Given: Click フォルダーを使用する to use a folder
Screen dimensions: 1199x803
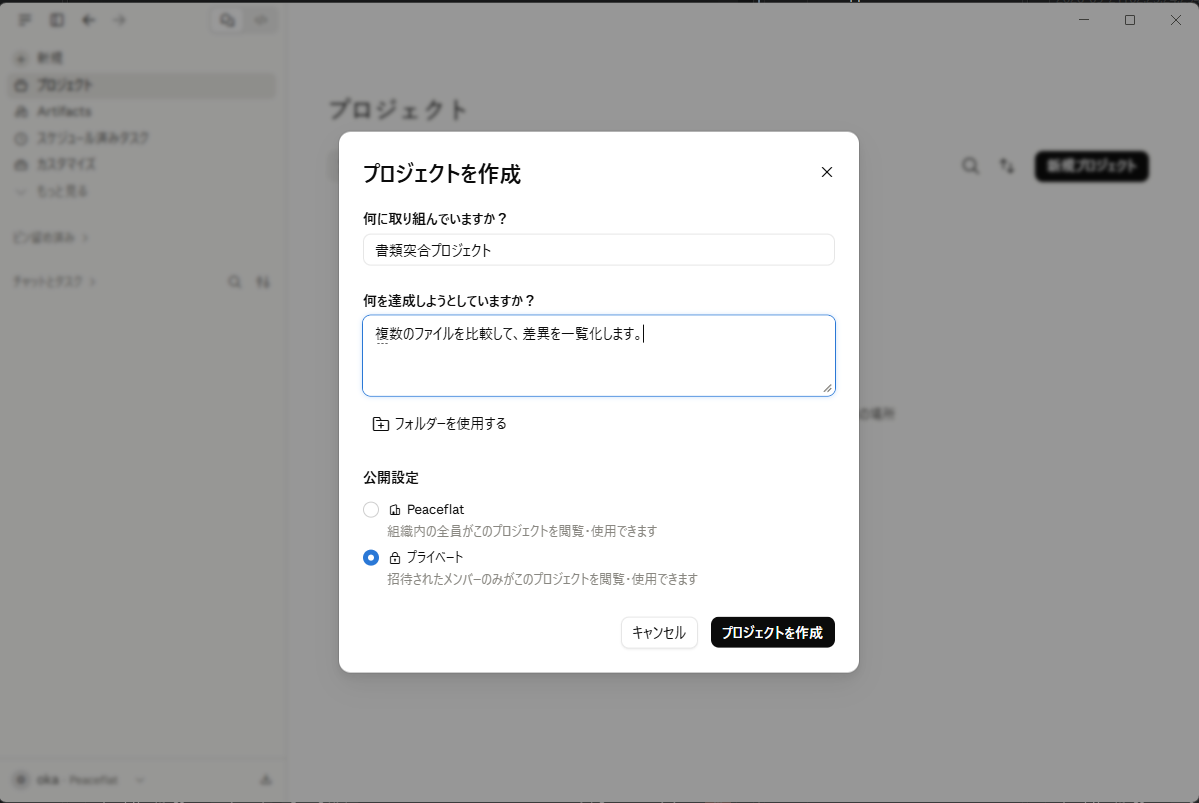Looking at the screenshot, I should [x=440, y=424].
